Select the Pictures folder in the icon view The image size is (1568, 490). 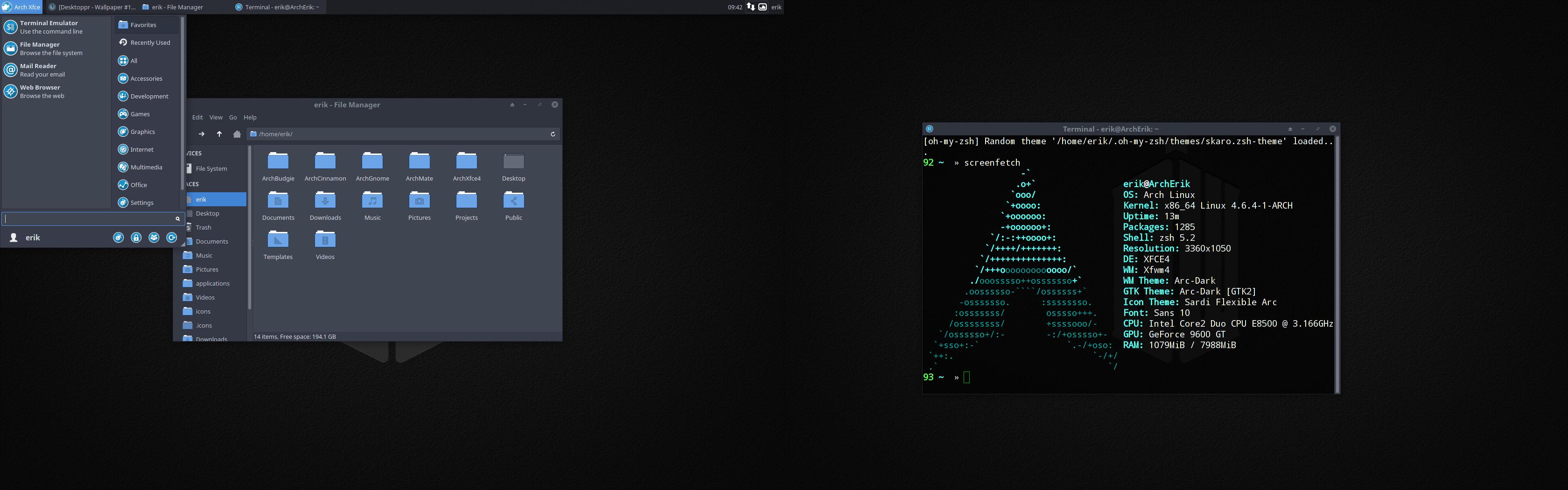pyautogui.click(x=420, y=206)
